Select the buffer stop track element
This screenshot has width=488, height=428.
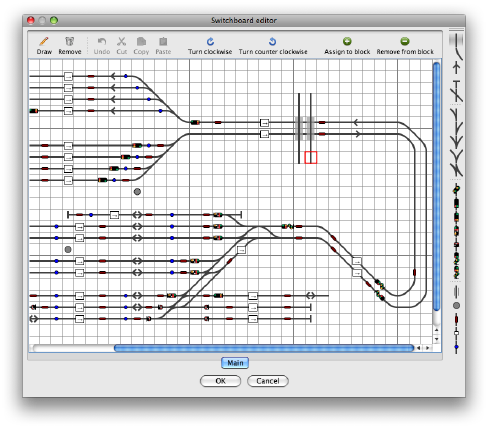[456, 83]
